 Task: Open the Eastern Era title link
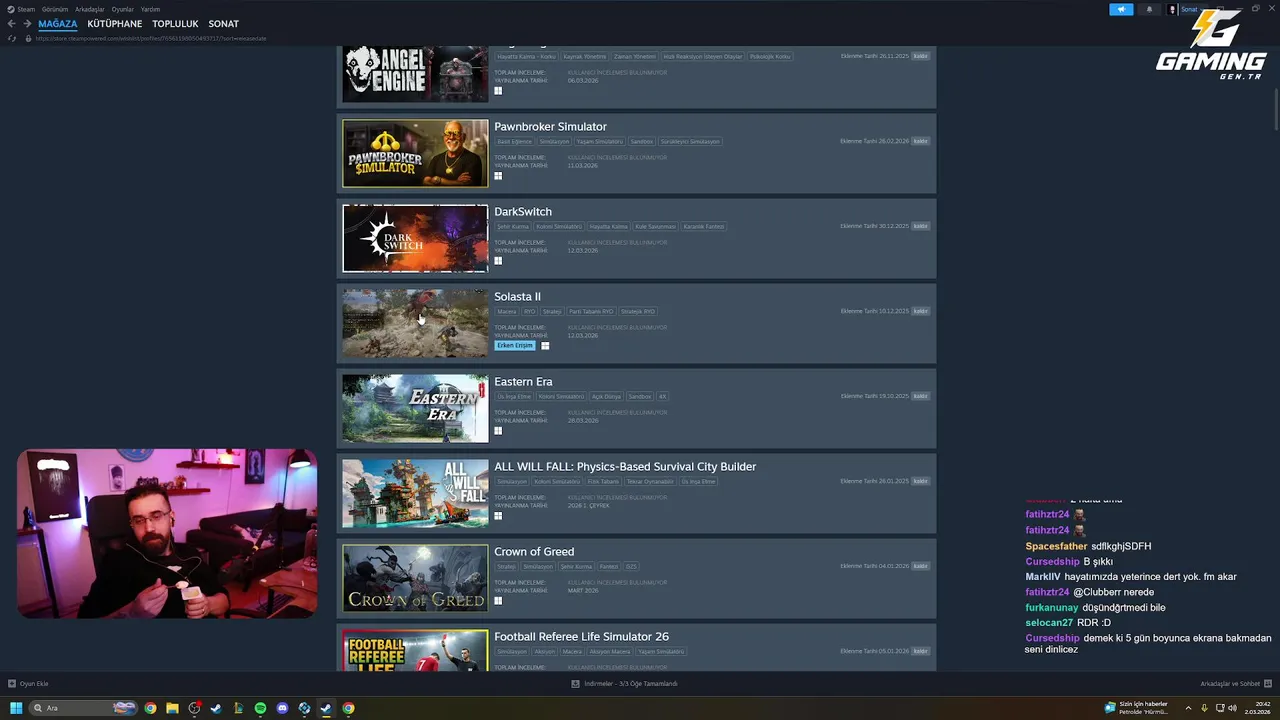[x=523, y=382]
